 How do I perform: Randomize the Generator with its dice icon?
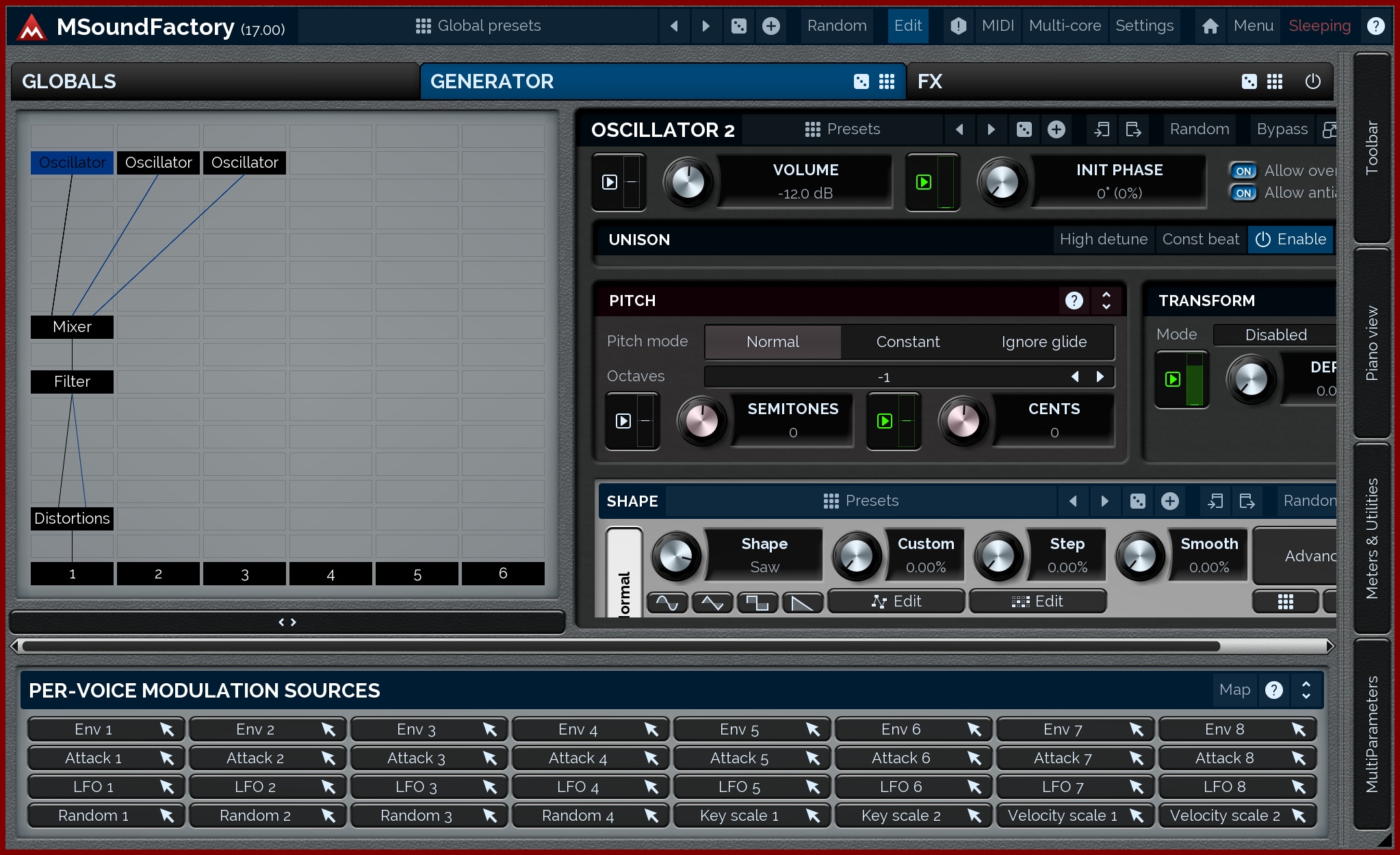[x=861, y=81]
